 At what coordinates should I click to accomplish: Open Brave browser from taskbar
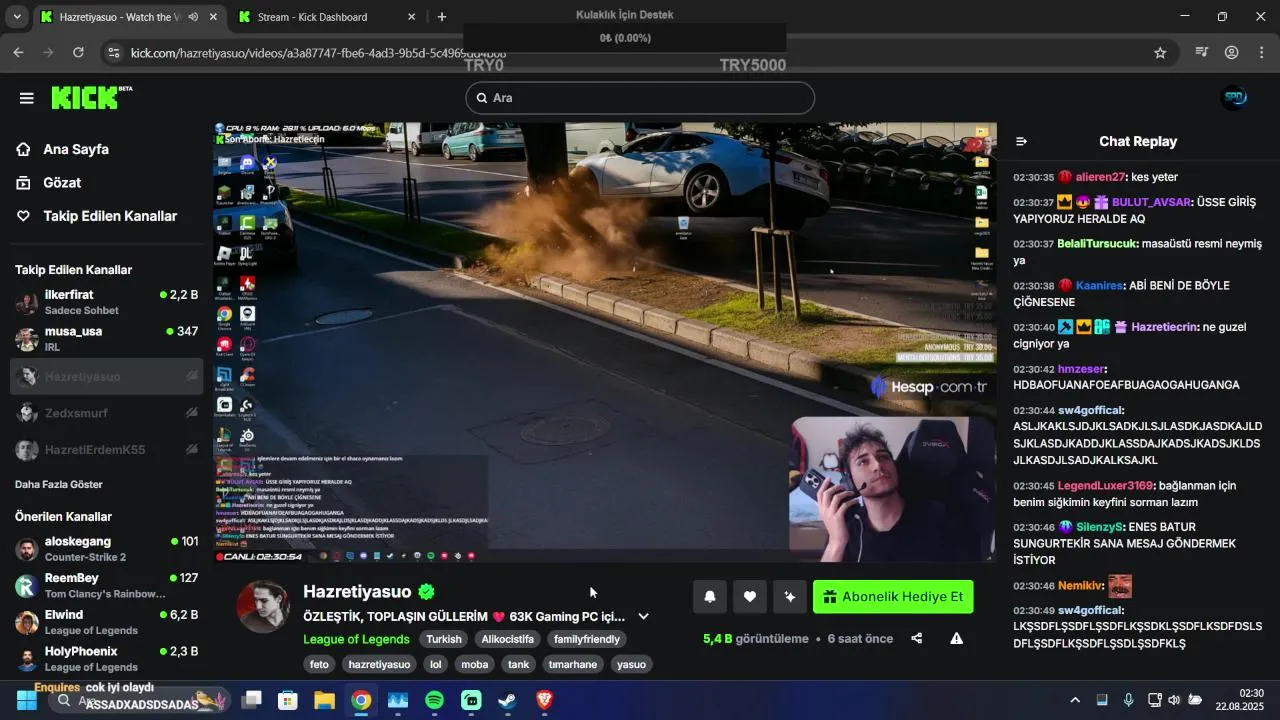(x=544, y=700)
